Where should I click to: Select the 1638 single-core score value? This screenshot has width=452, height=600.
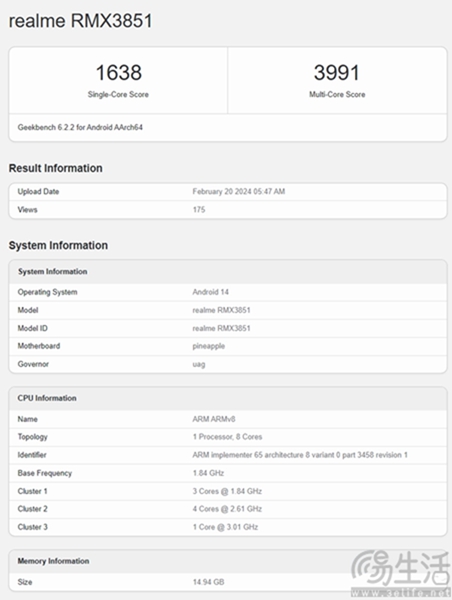point(119,73)
